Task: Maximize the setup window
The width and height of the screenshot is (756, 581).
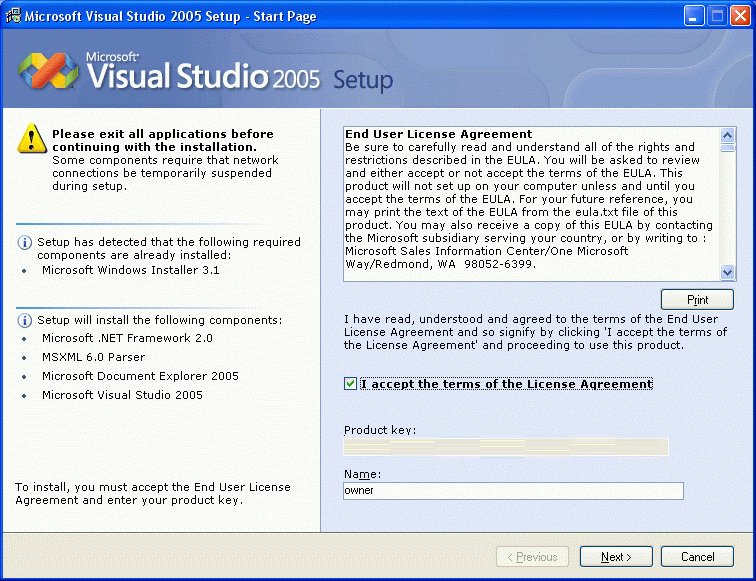Action: click(718, 16)
